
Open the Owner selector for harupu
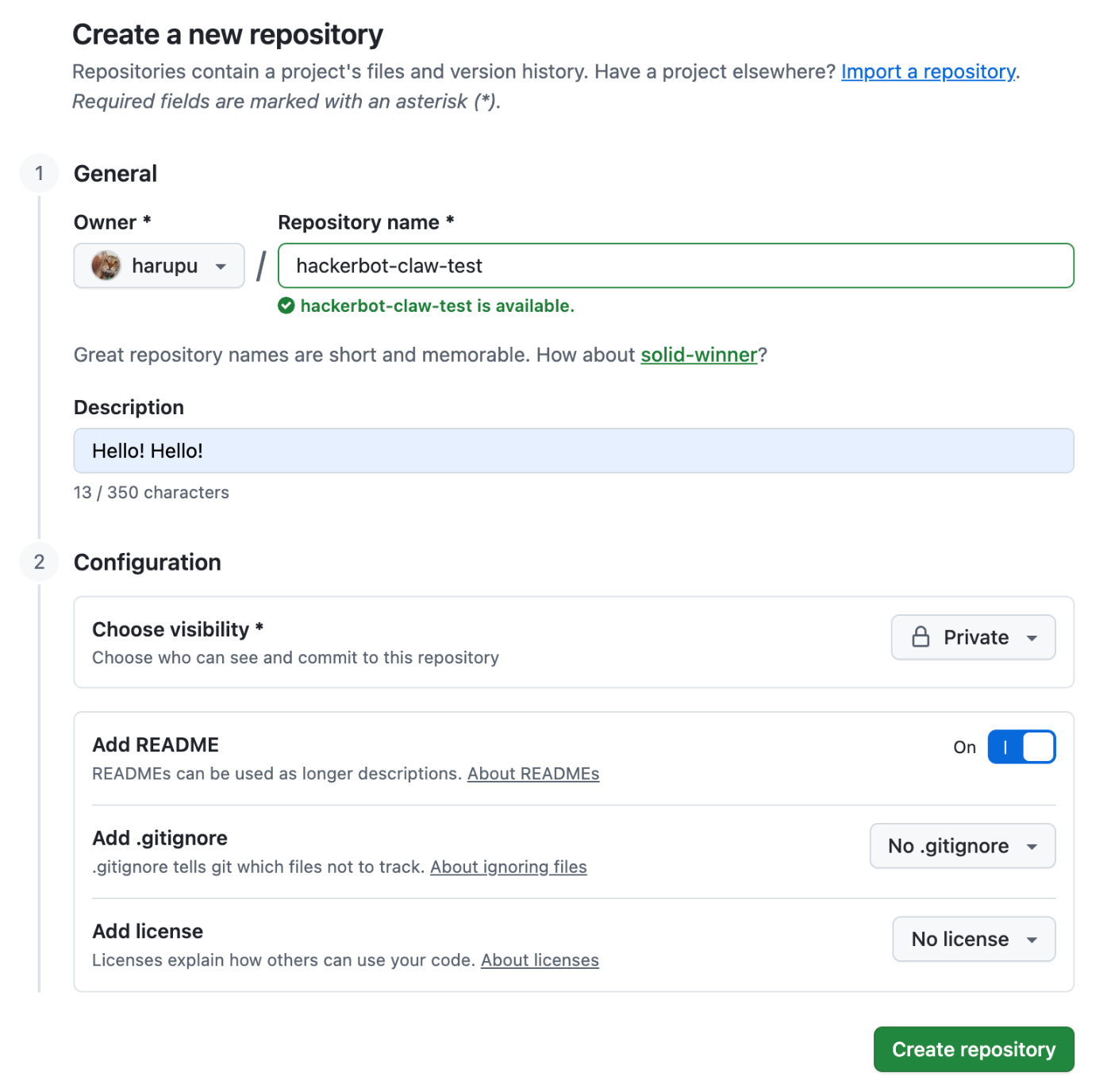pos(159,265)
